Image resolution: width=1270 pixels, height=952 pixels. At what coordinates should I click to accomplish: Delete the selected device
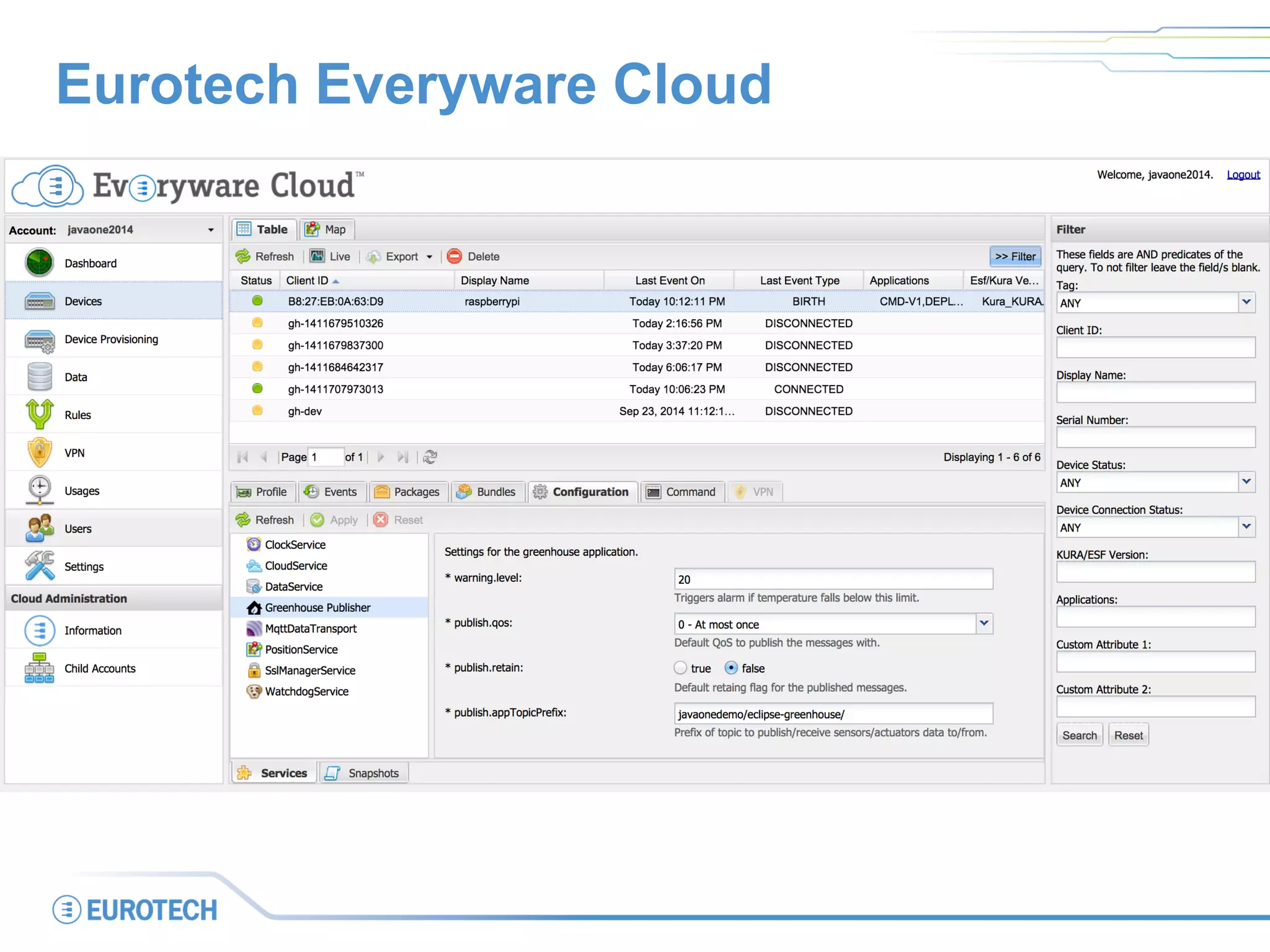(474, 257)
